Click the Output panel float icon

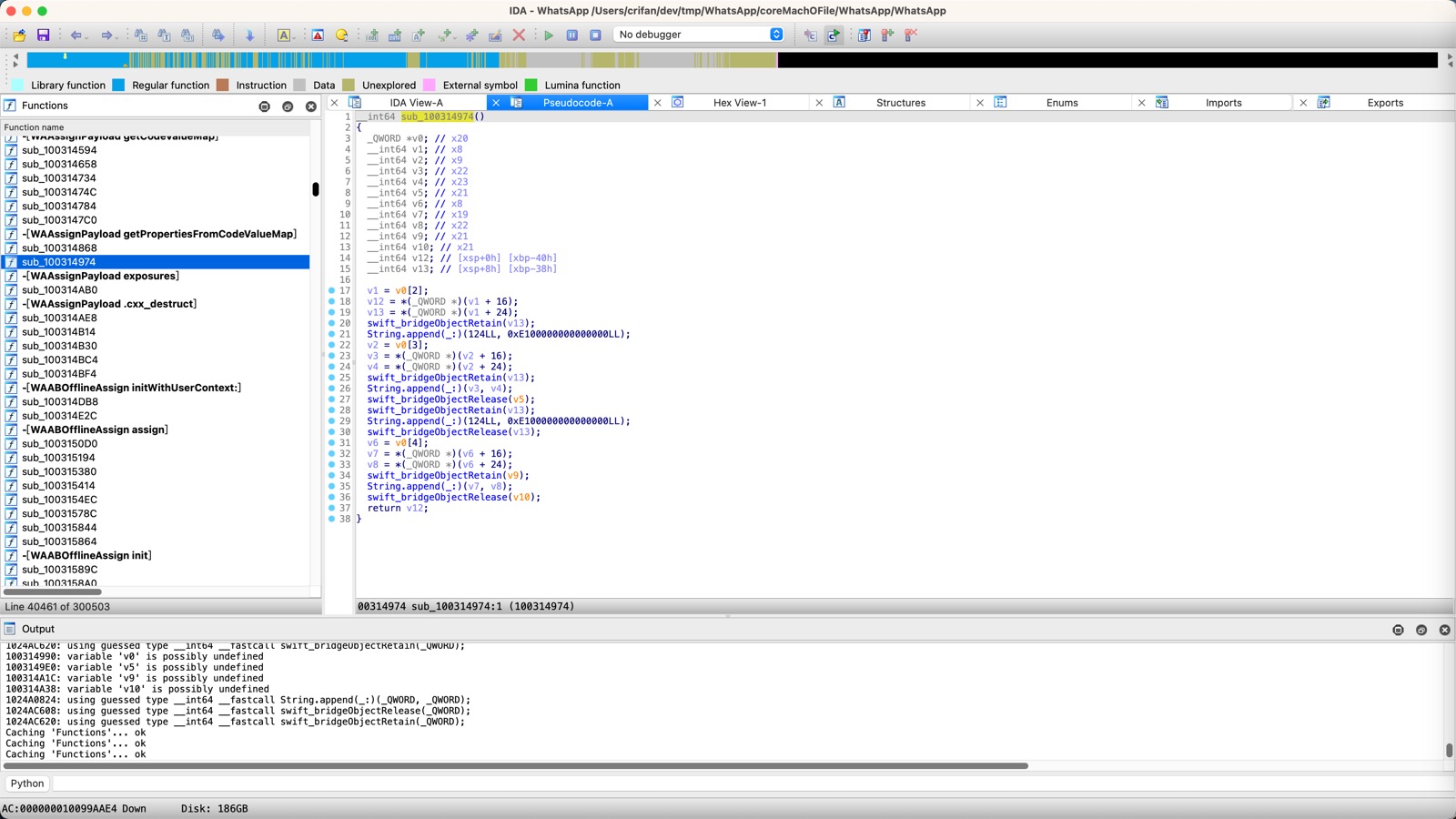[x=1421, y=630]
